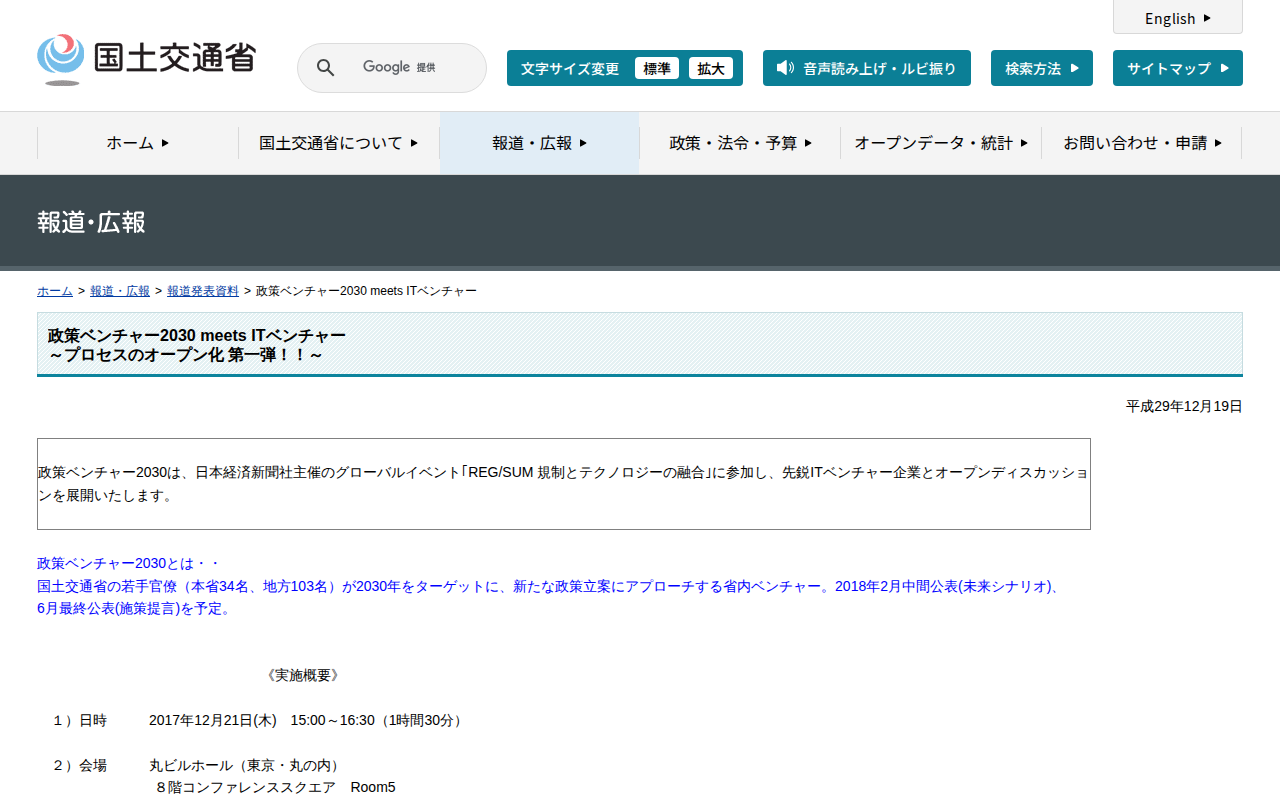Click the speaker icon for audio reading
This screenshot has width=1280, height=800.
[x=785, y=68]
